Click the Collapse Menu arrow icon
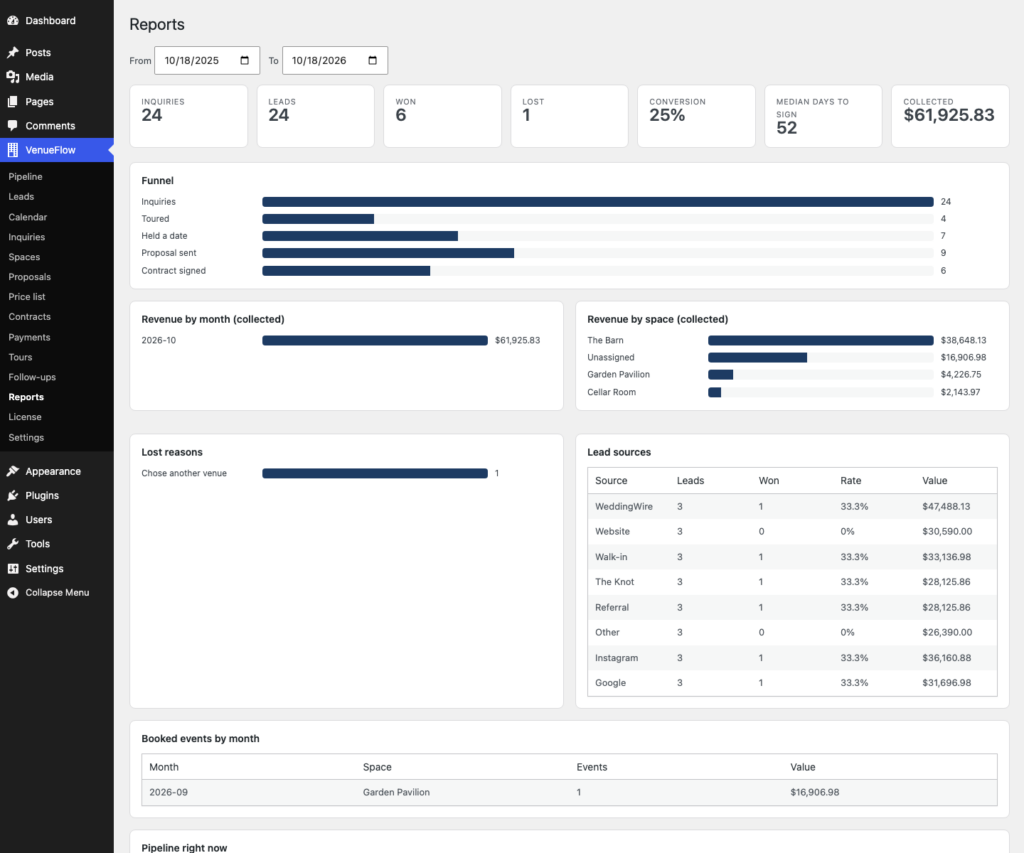 coord(12,592)
